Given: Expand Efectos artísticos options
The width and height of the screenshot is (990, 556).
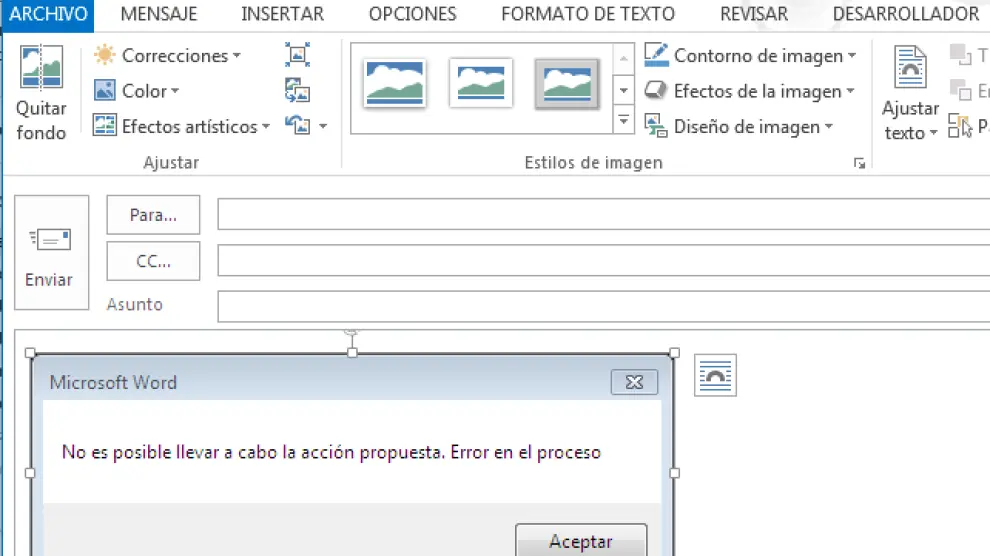Looking at the screenshot, I should pyautogui.click(x=182, y=126).
